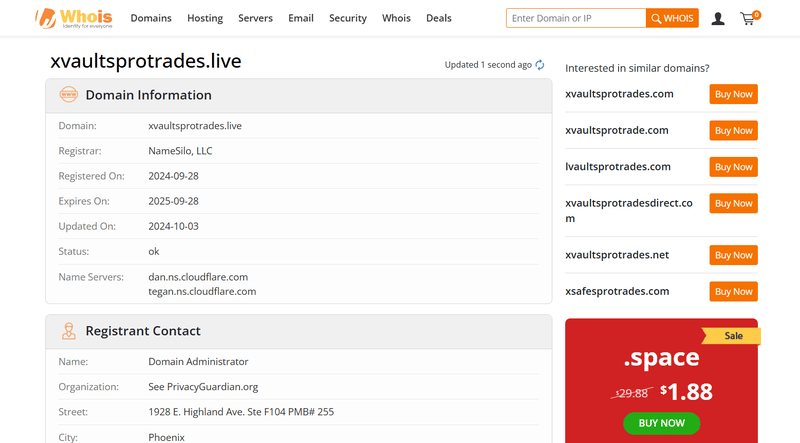The width and height of the screenshot is (800, 443).
Task: Click the Sale ribbon on .space banner
Action: [732, 336]
